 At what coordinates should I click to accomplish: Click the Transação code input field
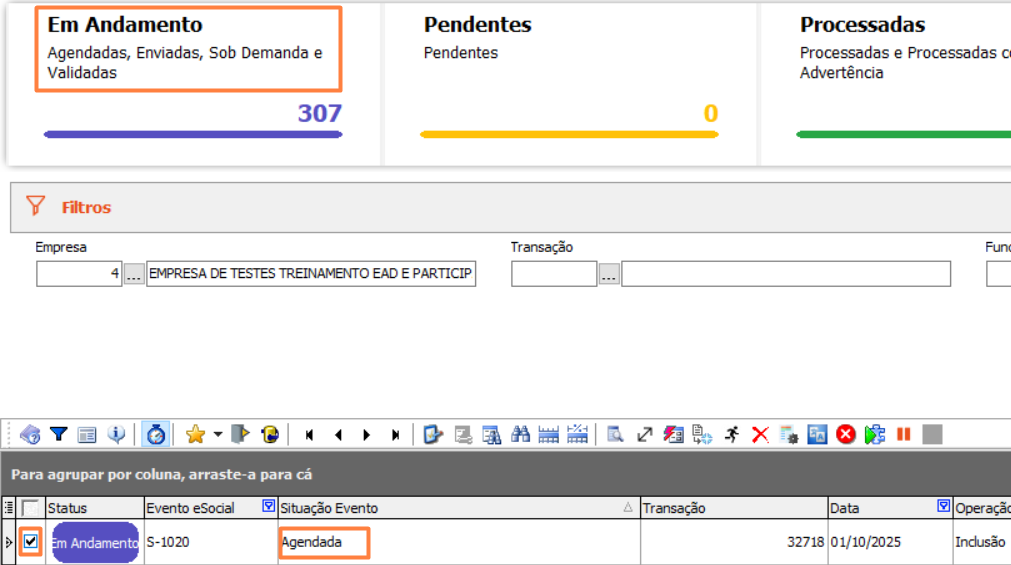[x=554, y=274]
